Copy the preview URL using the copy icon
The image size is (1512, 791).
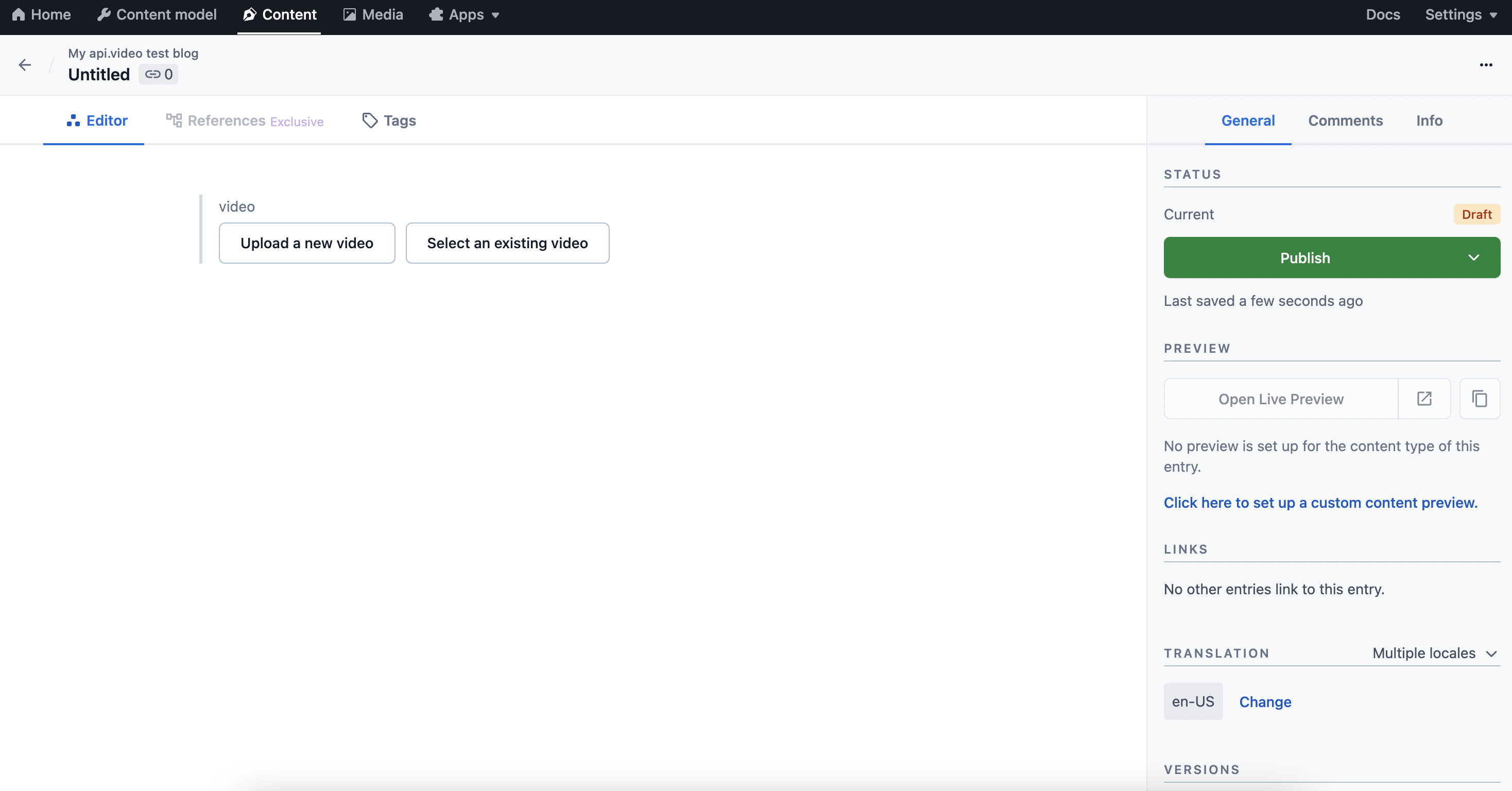coord(1480,399)
